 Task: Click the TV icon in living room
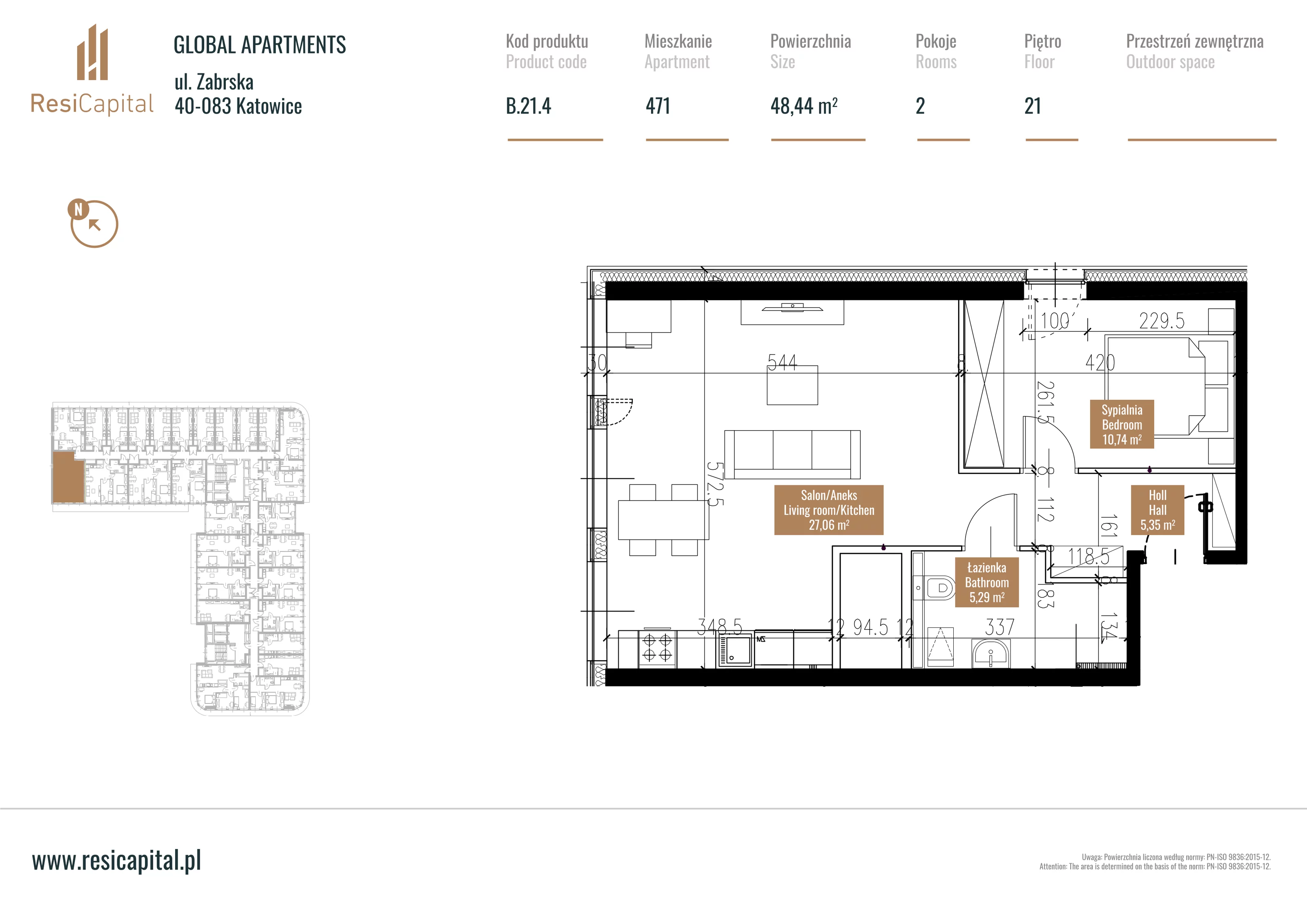[792, 308]
